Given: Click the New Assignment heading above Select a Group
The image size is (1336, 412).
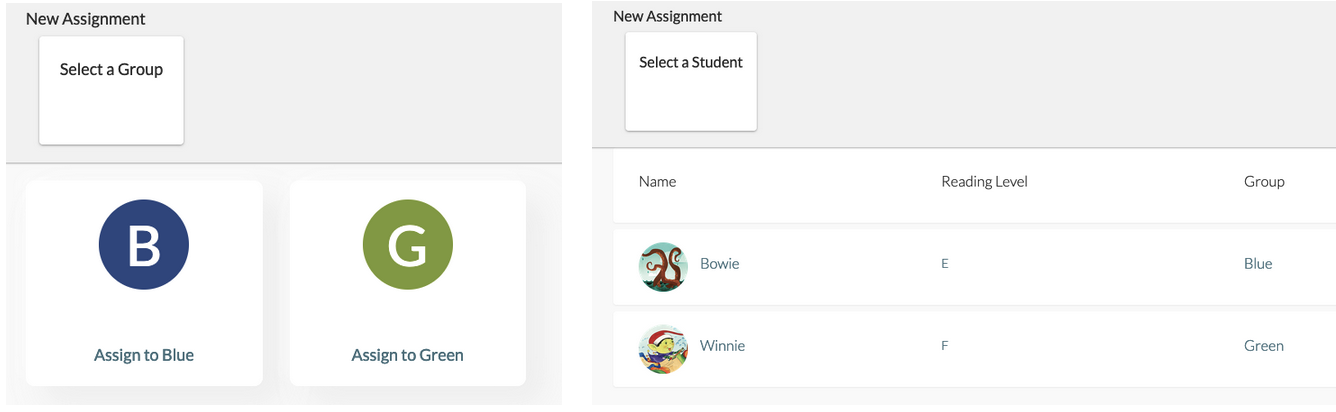Looking at the screenshot, I should tap(85, 19).
